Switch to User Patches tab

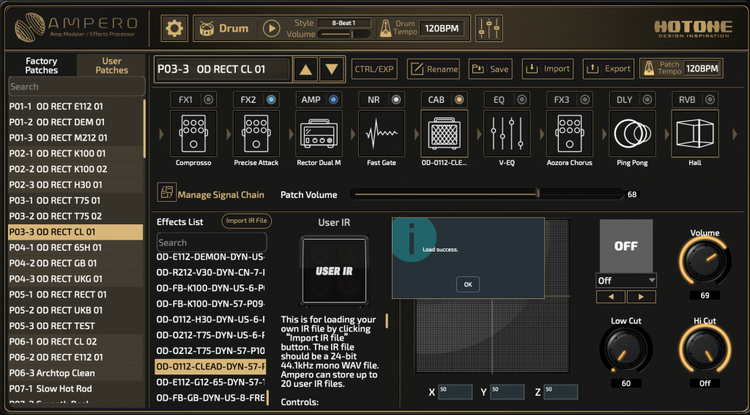pyautogui.click(x=111, y=66)
